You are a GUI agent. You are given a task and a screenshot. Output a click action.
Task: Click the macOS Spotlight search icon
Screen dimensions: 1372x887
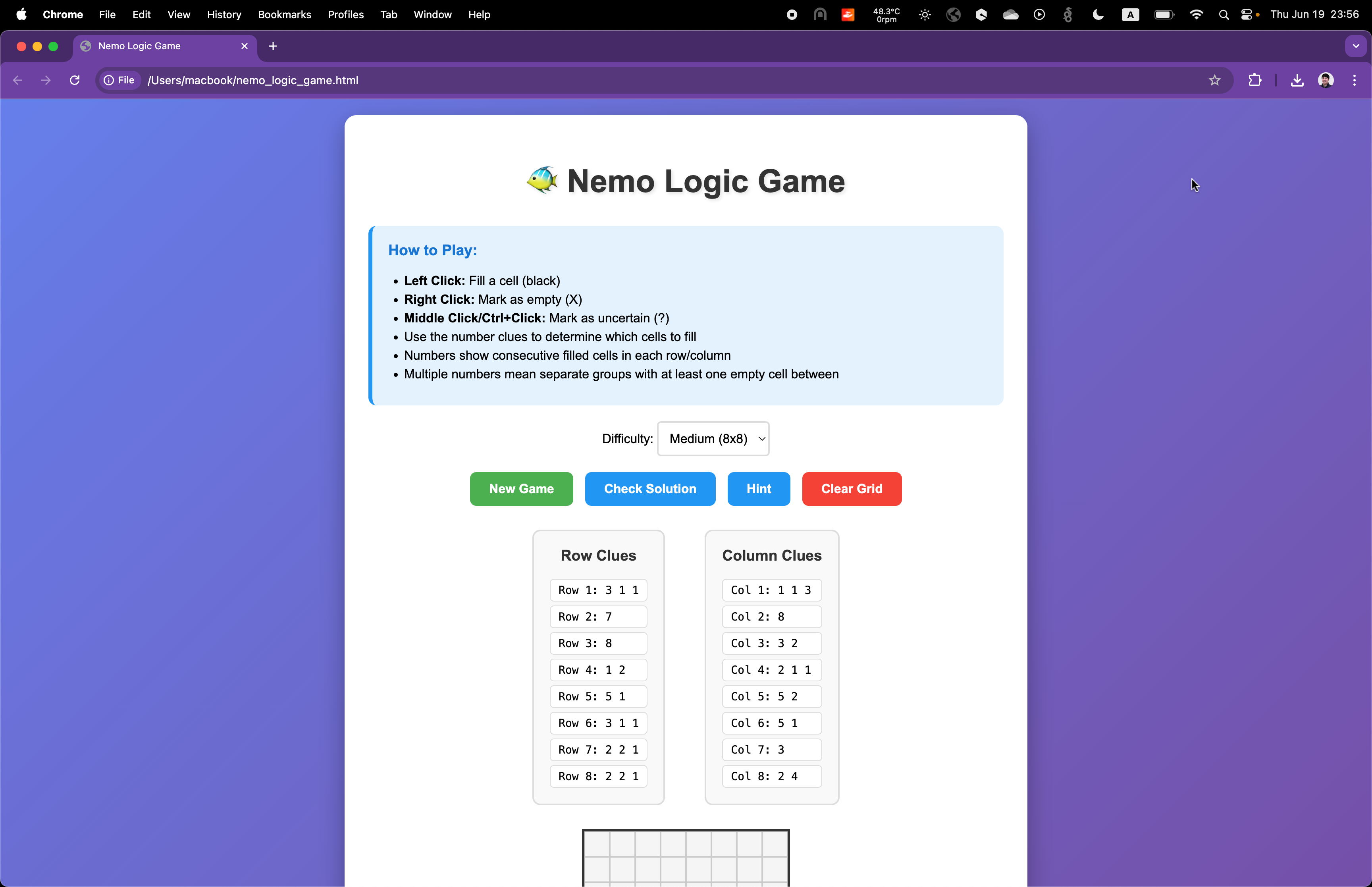tap(1224, 15)
